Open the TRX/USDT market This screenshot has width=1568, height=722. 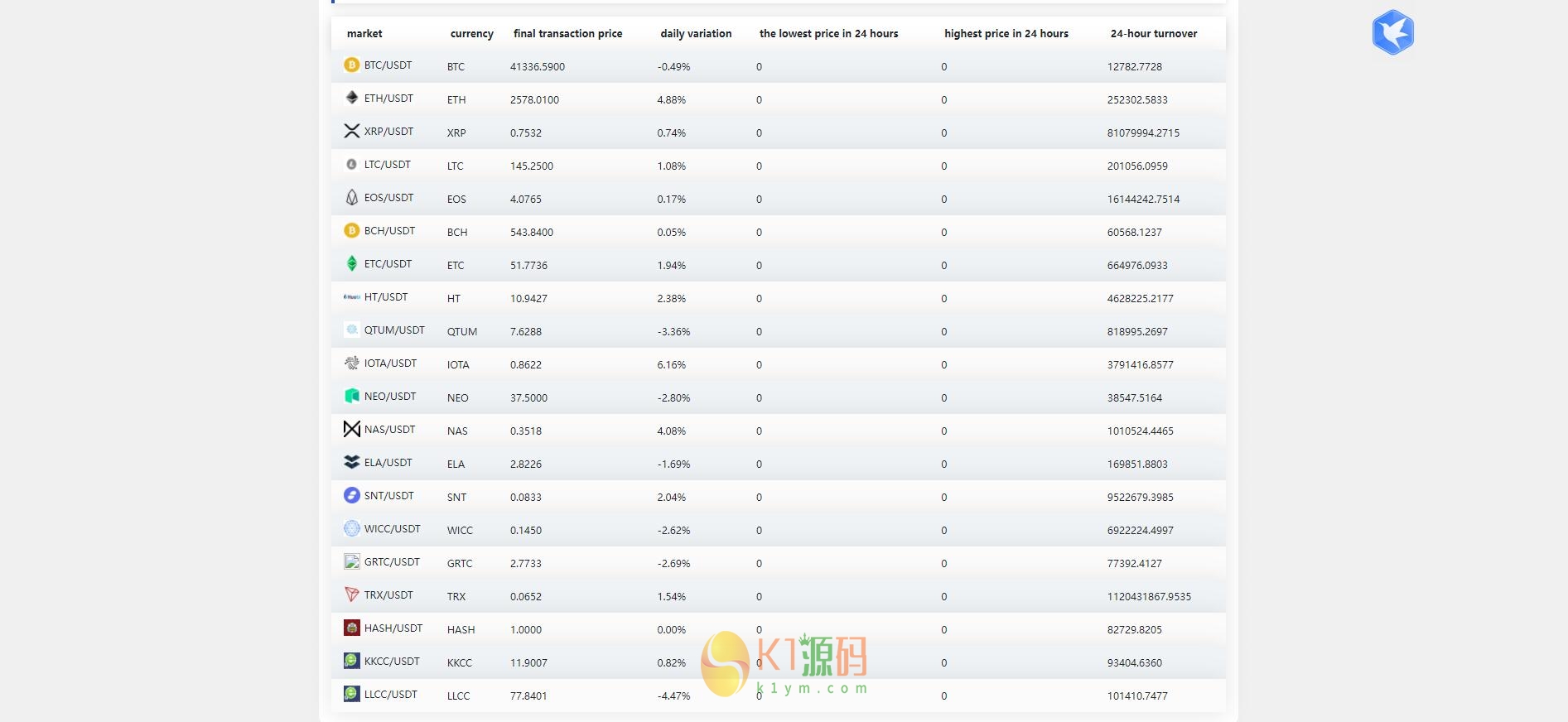coord(388,595)
